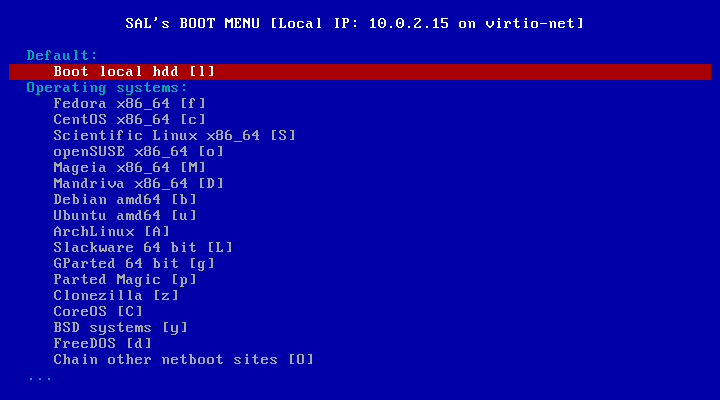Choose the Mandriva x86_64 item

(138, 184)
